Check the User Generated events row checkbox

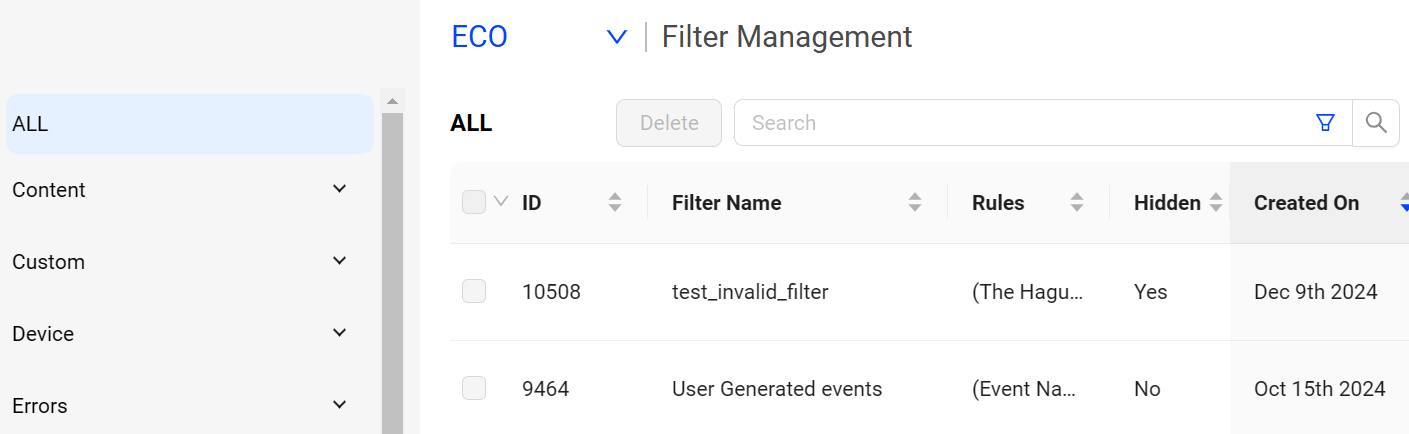474,388
